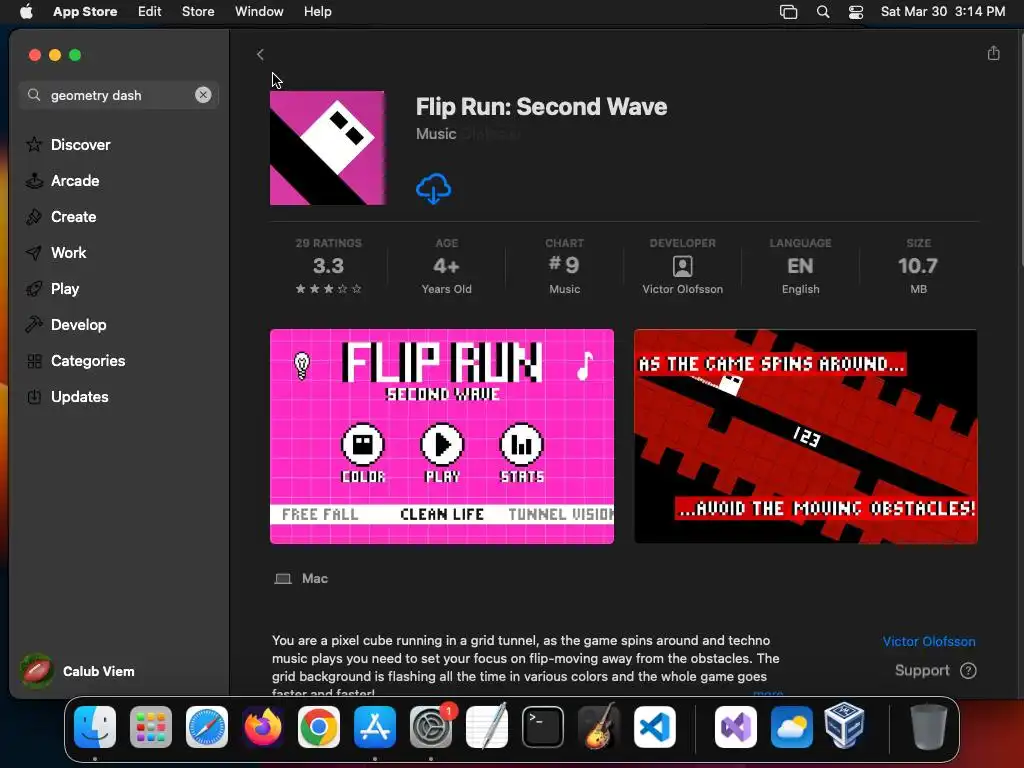
Task: Click the search field with geometry dash
Action: 118,95
